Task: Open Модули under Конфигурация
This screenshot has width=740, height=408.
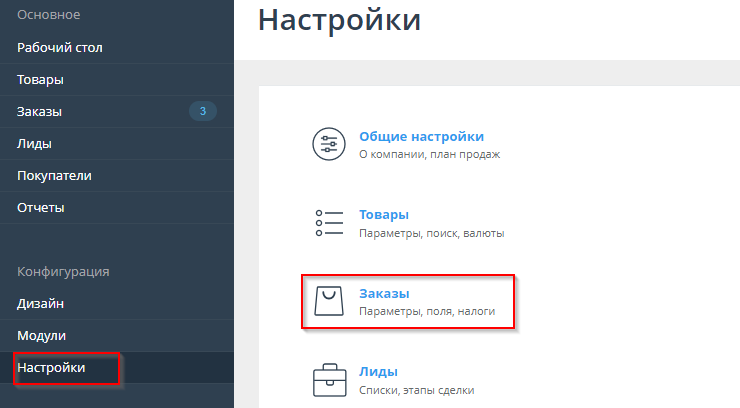Action: [41, 335]
